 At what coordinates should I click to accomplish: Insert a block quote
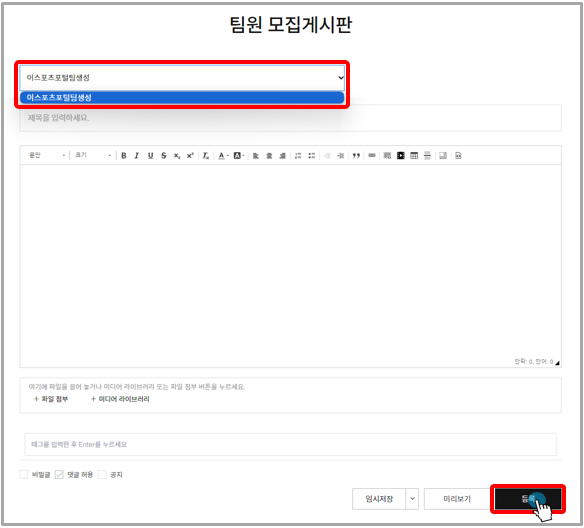[x=356, y=156]
